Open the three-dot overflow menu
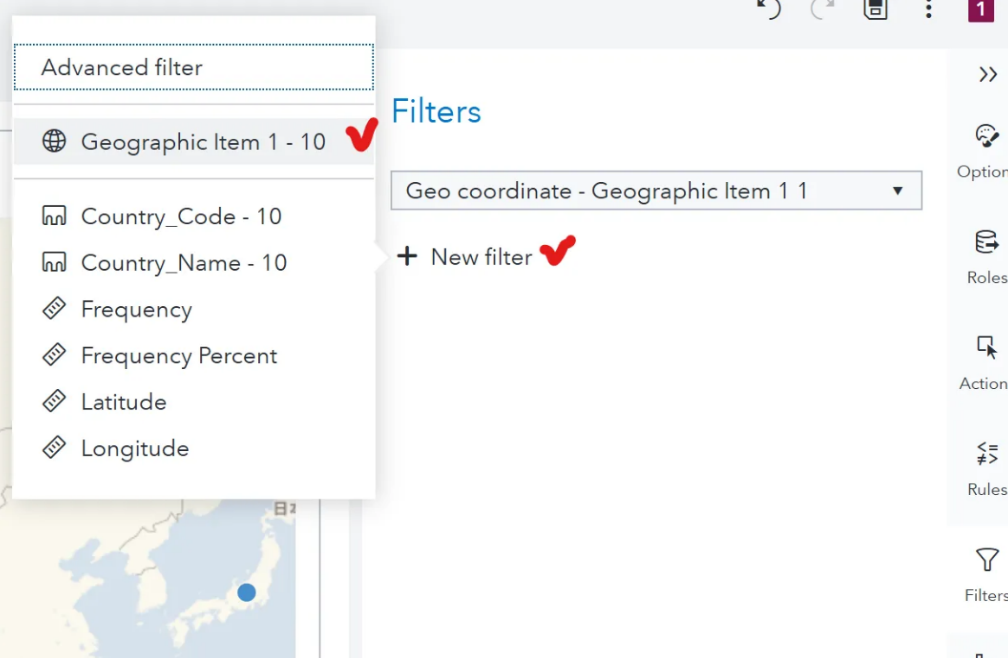The height and width of the screenshot is (658, 1008). pos(929,11)
